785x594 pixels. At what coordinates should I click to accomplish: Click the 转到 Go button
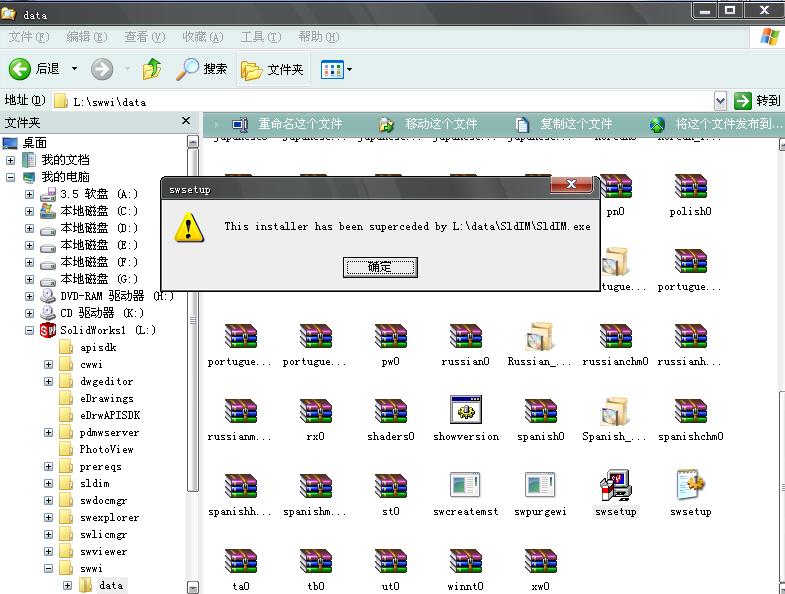point(757,101)
